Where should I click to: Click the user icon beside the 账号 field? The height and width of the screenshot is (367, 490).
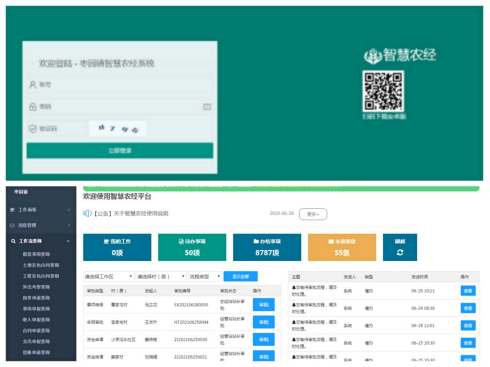point(33,85)
